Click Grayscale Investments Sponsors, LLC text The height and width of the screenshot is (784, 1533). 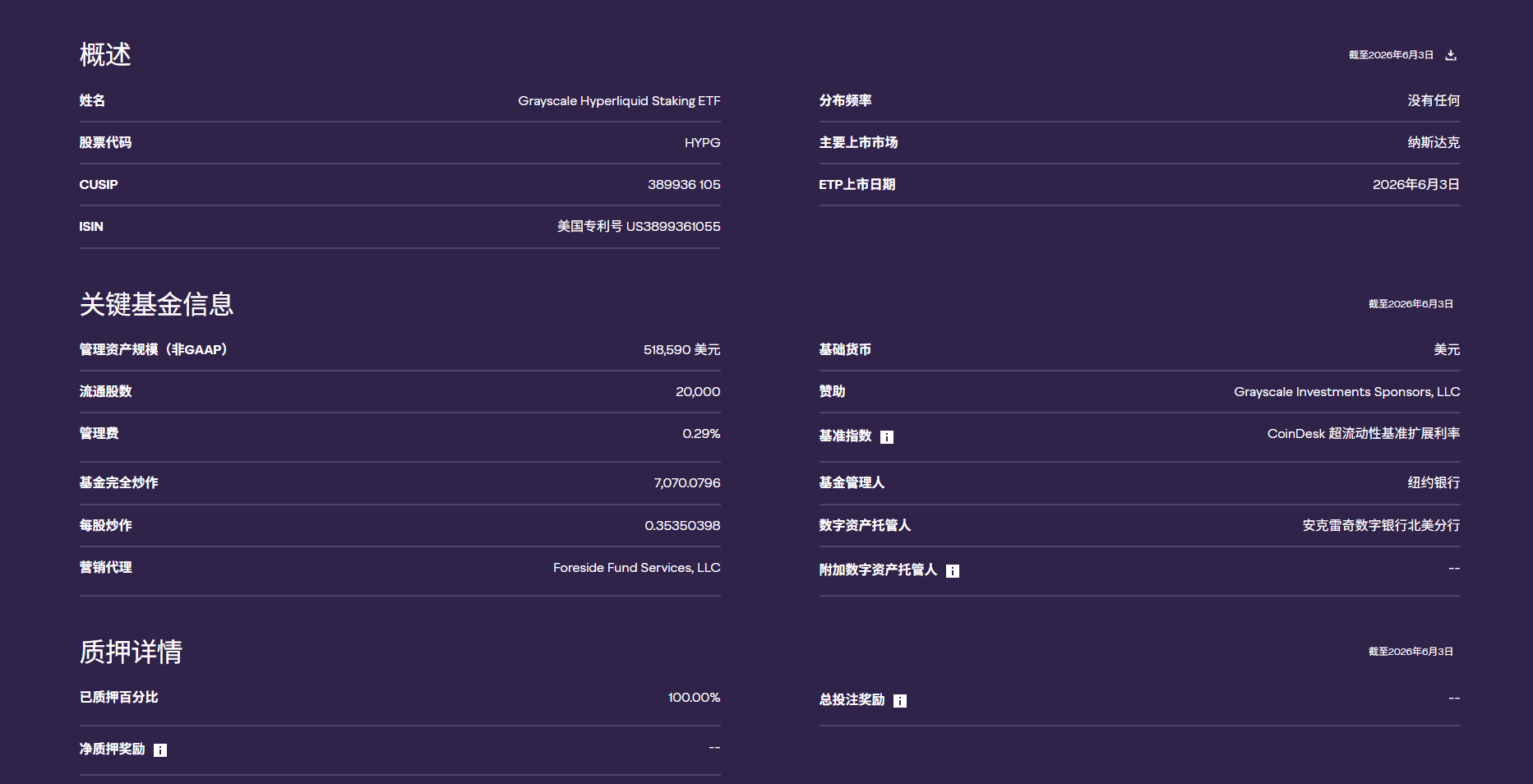(1347, 392)
